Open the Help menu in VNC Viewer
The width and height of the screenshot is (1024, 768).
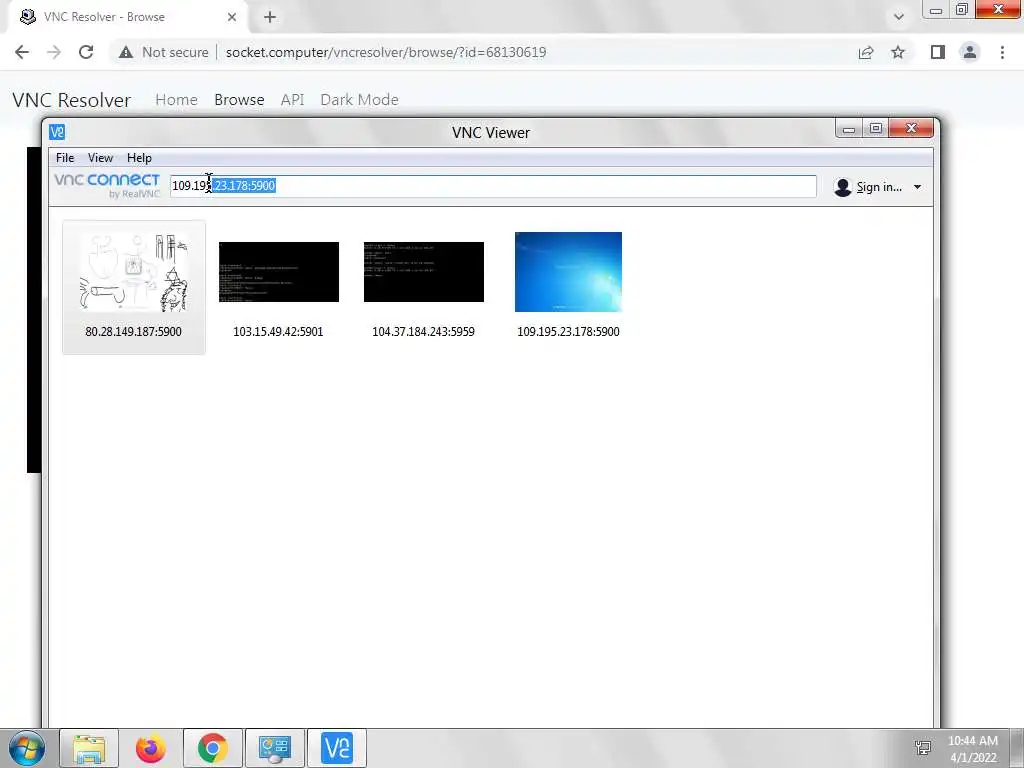pyautogui.click(x=139, y=157)
